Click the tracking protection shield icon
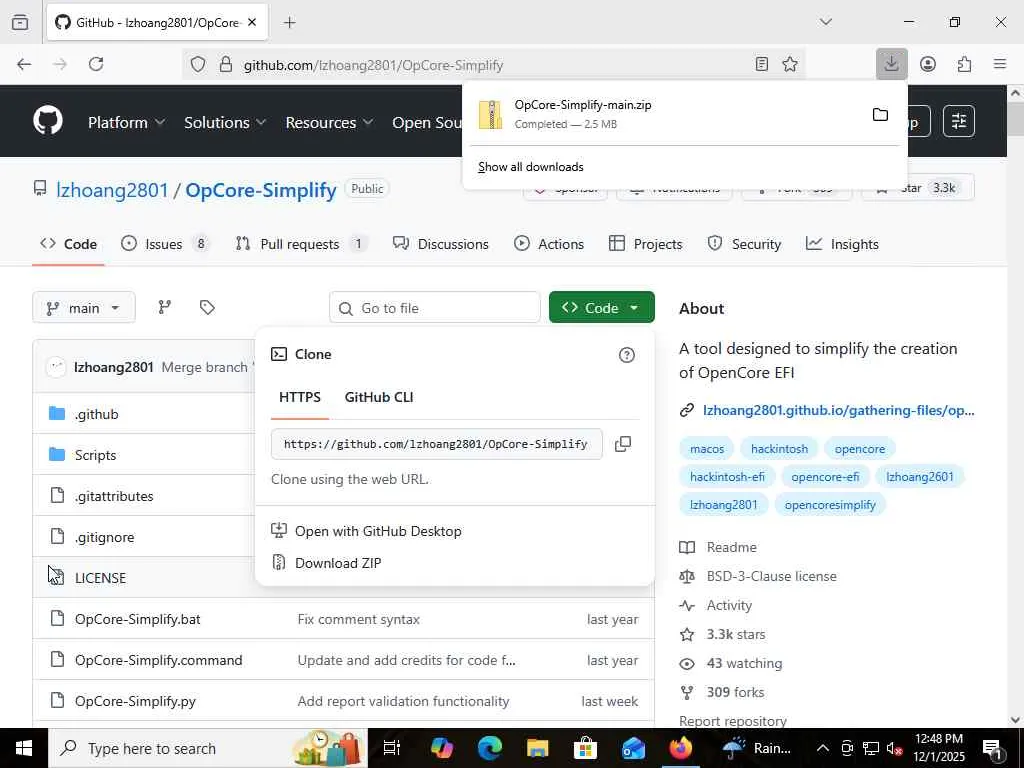1024x768 pixels. click(x=198, y=64)
